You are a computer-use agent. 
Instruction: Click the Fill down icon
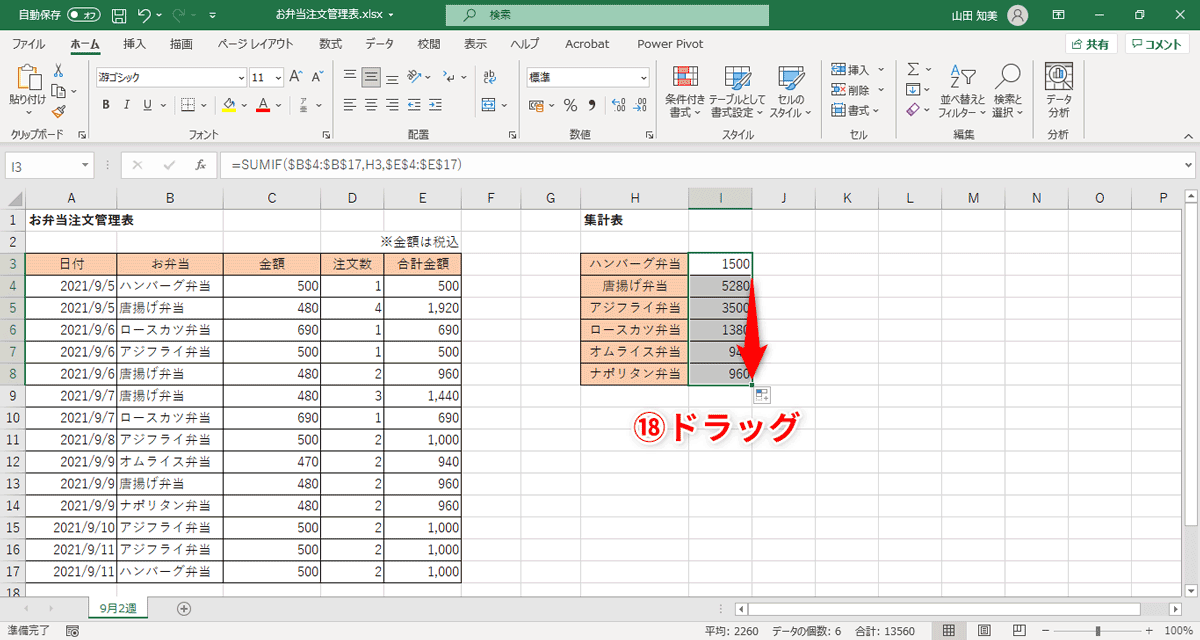coord(913,90)
